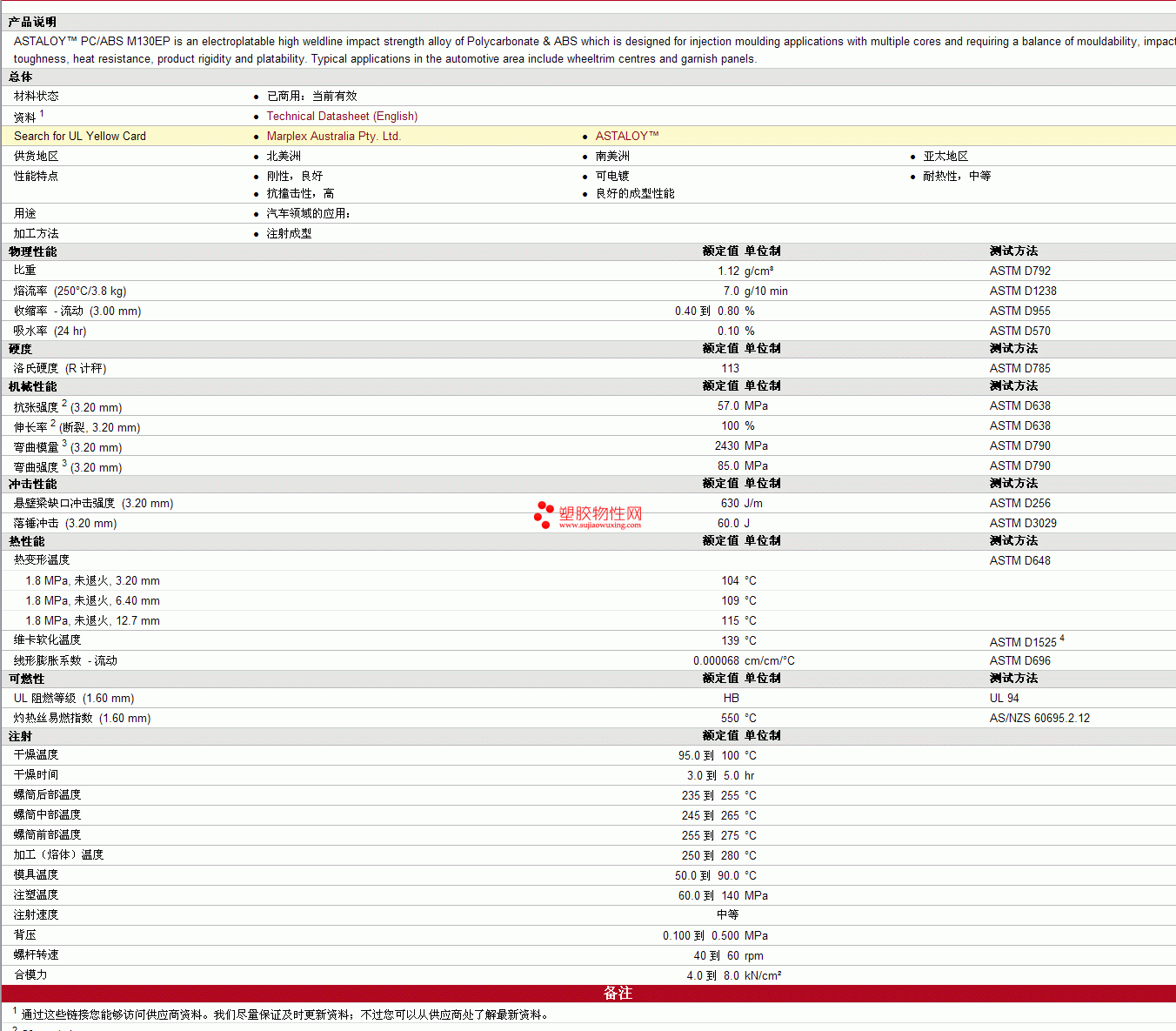This screenshot has height=1031, width=1176.
Task: Click the 物理性能 section header
Action: [x=32, y=251]
